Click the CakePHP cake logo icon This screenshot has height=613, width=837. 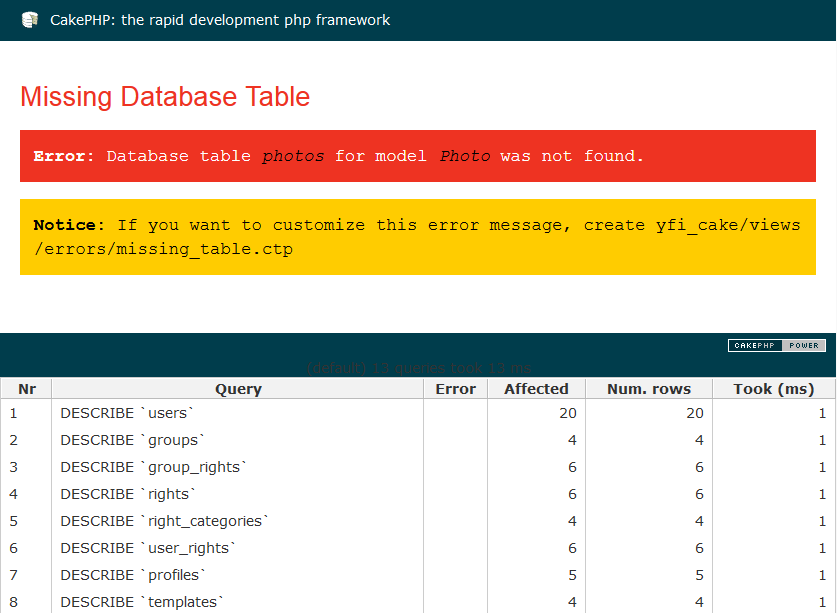pyautogui.click(x=30, y=20)
